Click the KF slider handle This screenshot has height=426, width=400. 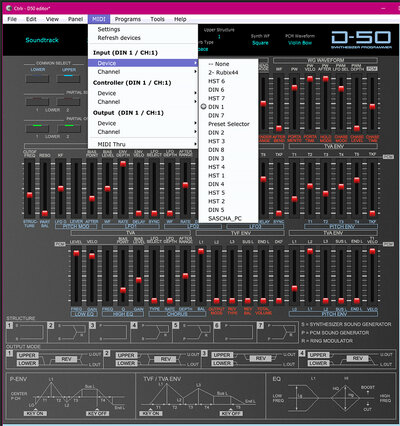pyautogui.click(x=61, y=189)
